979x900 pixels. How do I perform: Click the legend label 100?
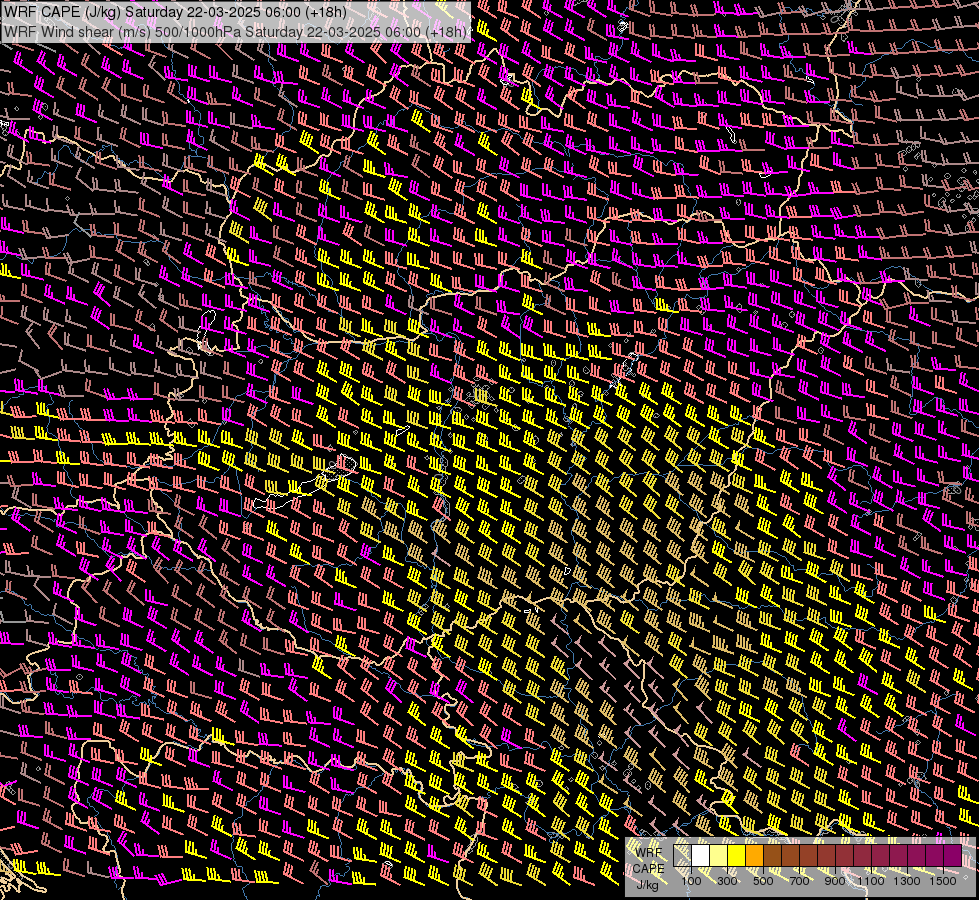point(691,881)
